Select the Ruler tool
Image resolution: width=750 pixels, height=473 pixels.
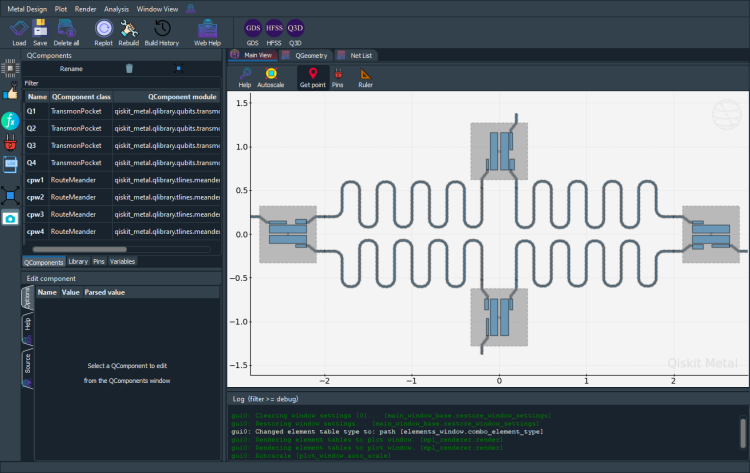point(365,77)
